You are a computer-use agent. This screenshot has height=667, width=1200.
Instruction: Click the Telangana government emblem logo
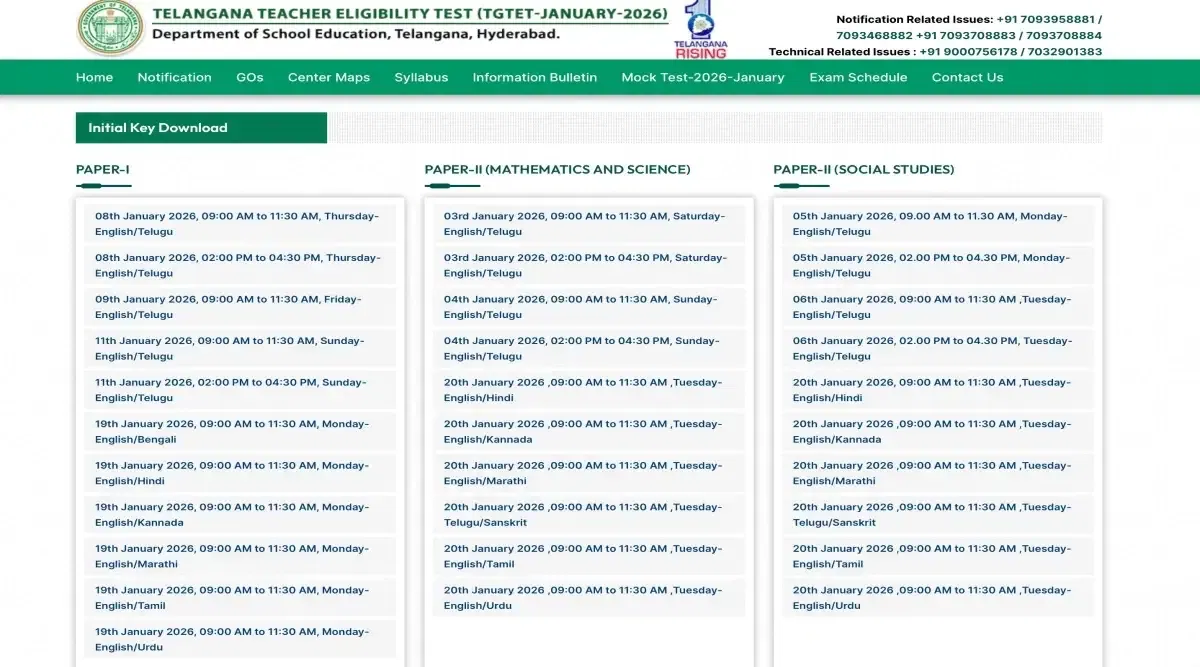coord(109,28)
